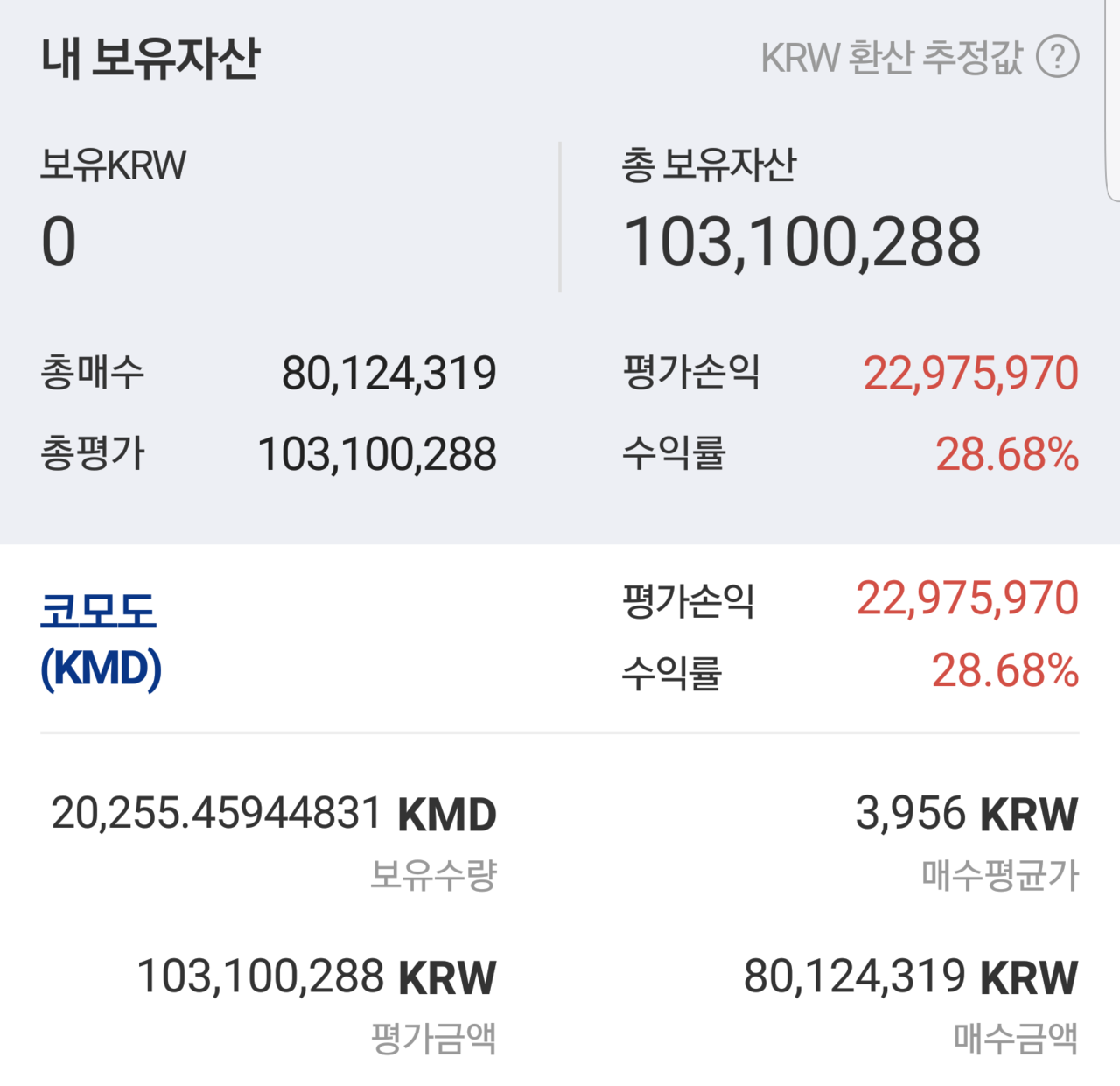
Task: Select the 매수평균가 average price 3,956 KRW
Action: 965,813
